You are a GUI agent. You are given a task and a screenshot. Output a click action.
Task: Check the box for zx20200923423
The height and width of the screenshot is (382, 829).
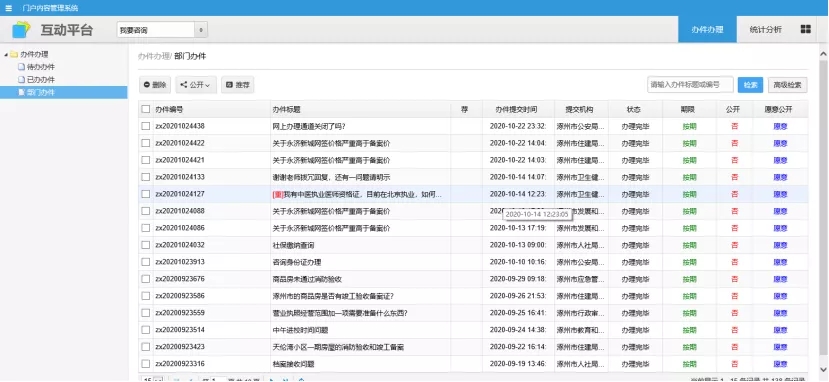[146, 347]
